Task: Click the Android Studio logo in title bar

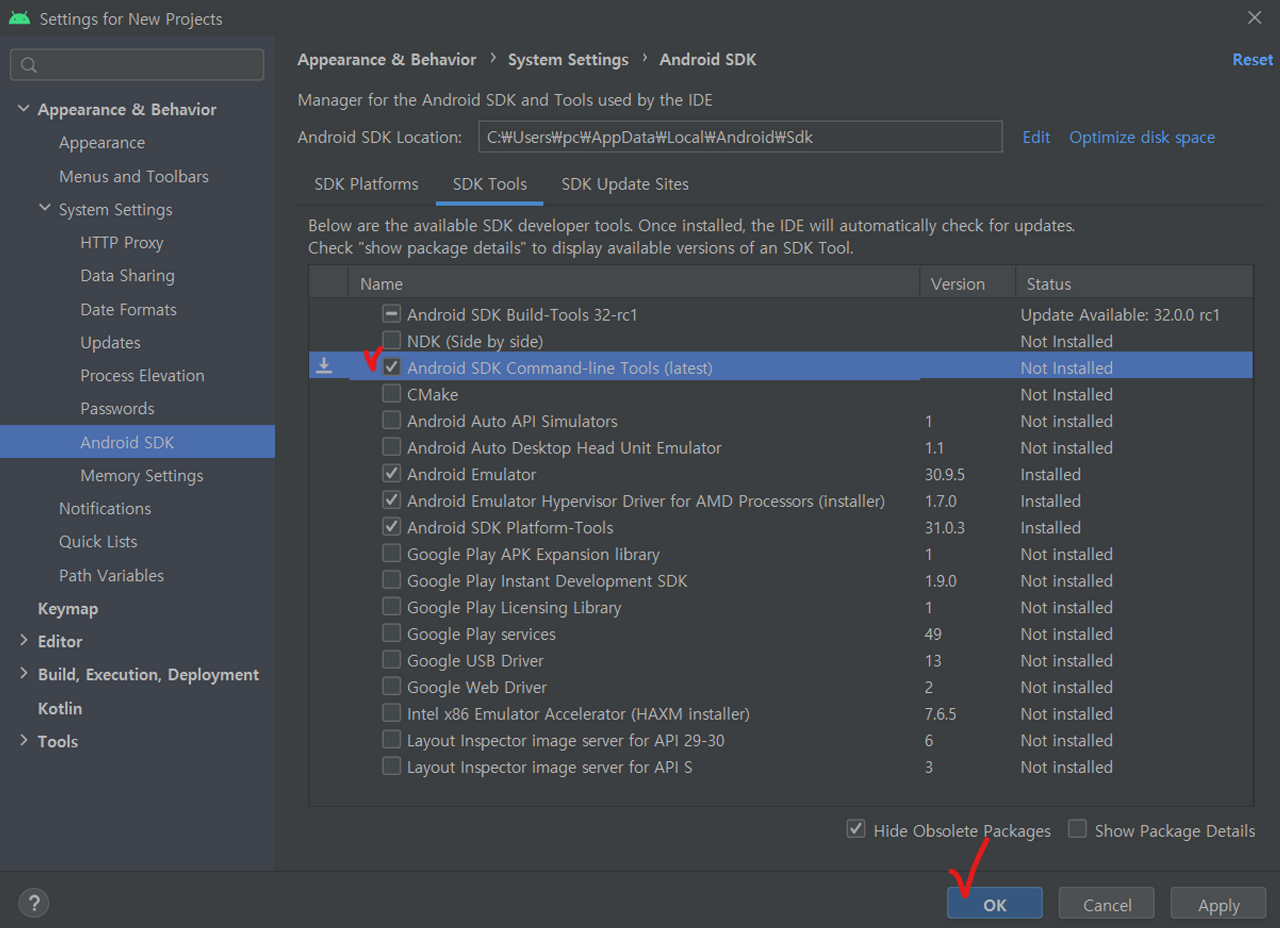Action: (x=19, y=18)
